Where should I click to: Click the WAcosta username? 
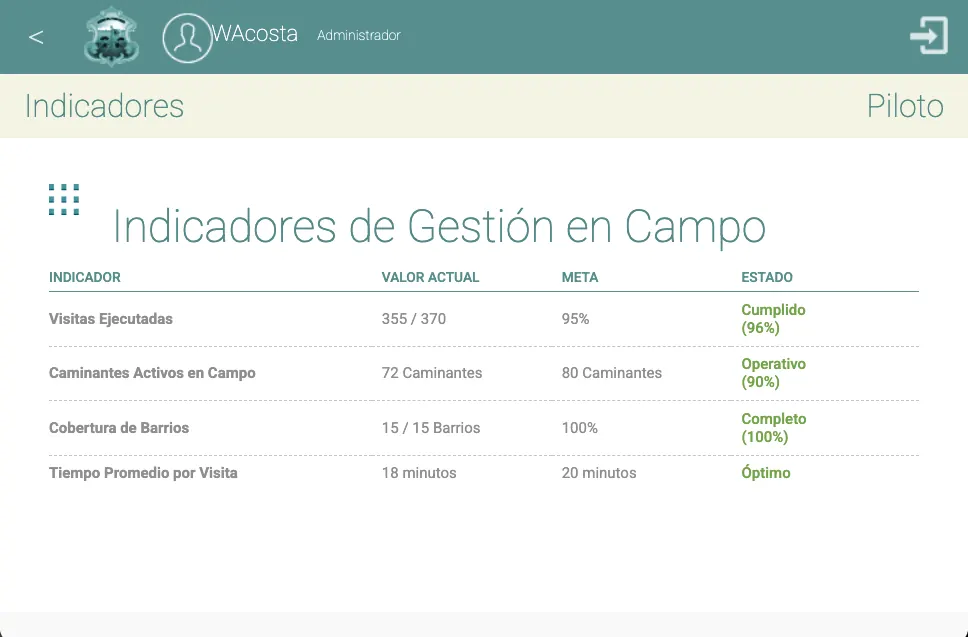(255, 34)
